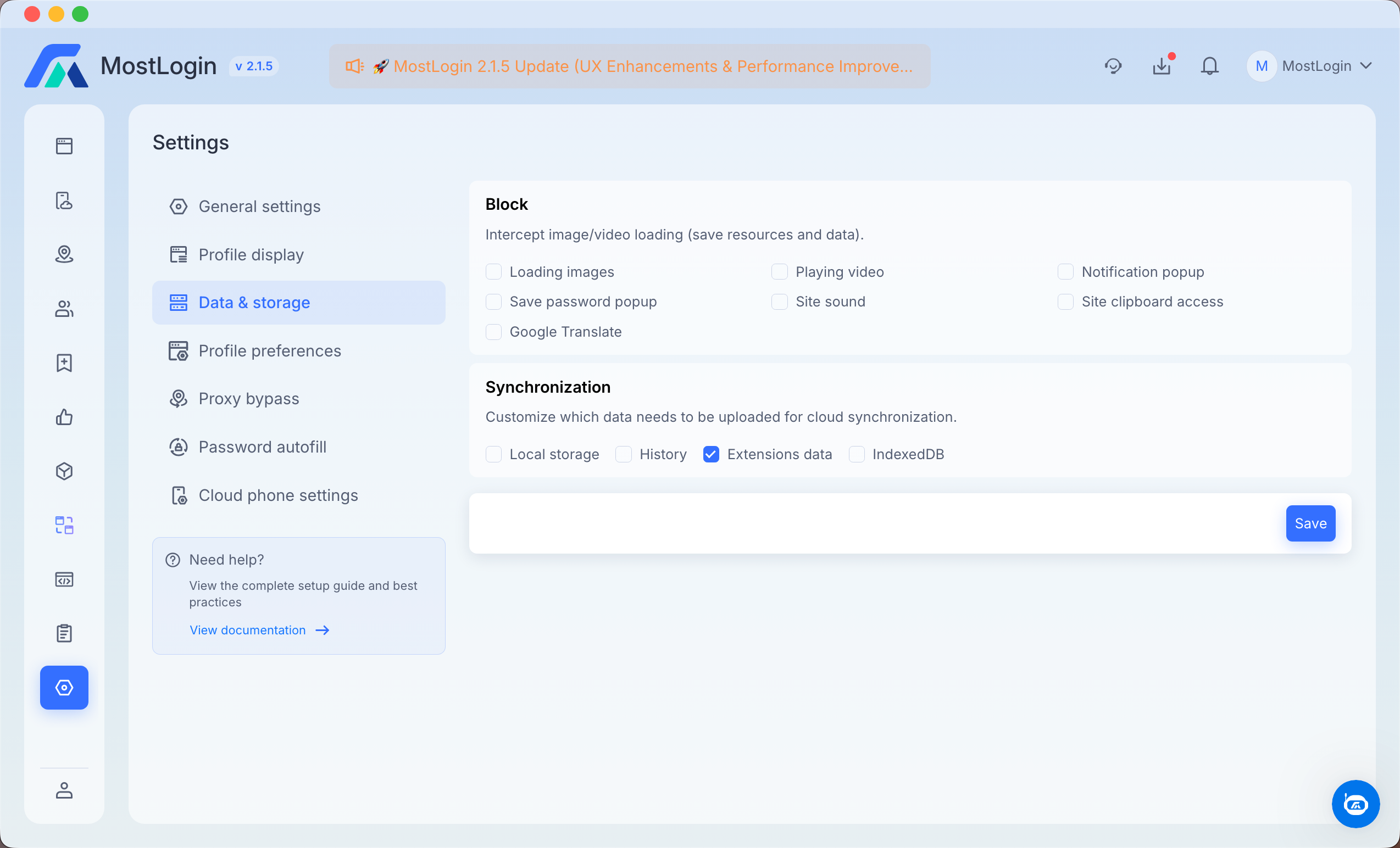Image resolution: width=1400 pixels, height=848 pixels.
Task: Select Data & storage settings
Action: [x=299, y=303]
